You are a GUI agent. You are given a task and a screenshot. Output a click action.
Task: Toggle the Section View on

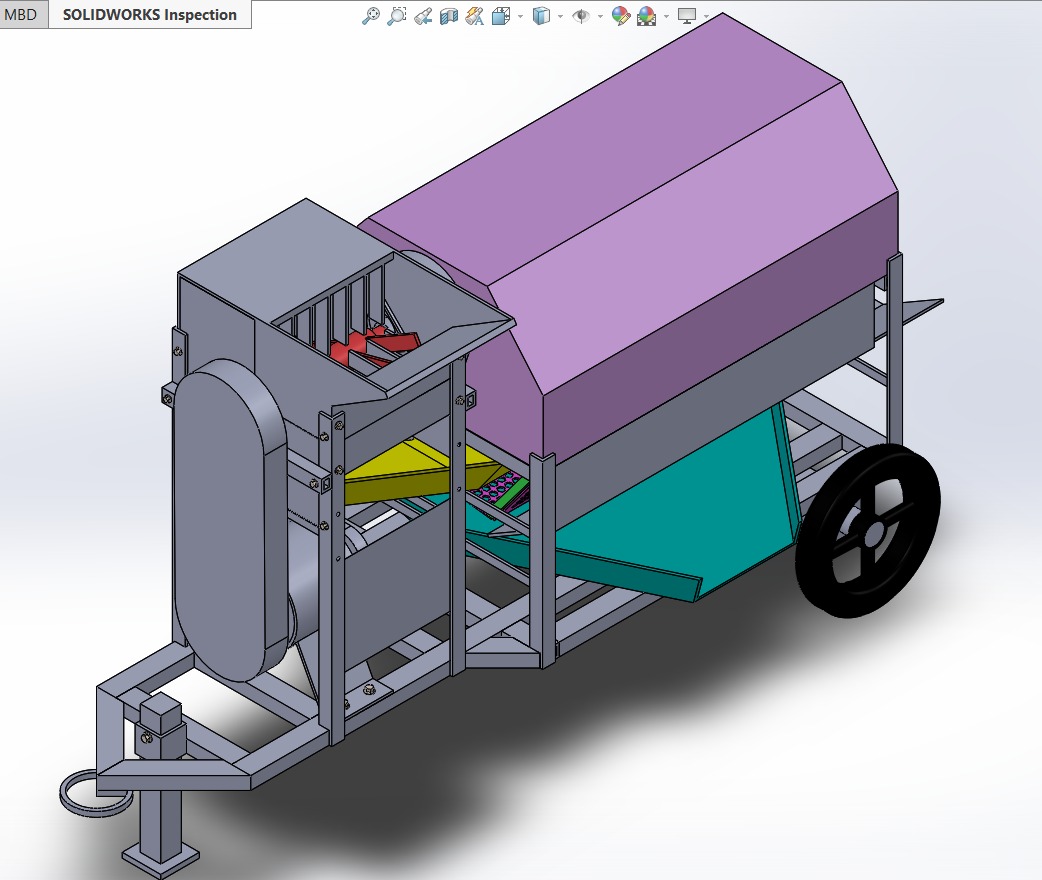(x=448, y=16)
